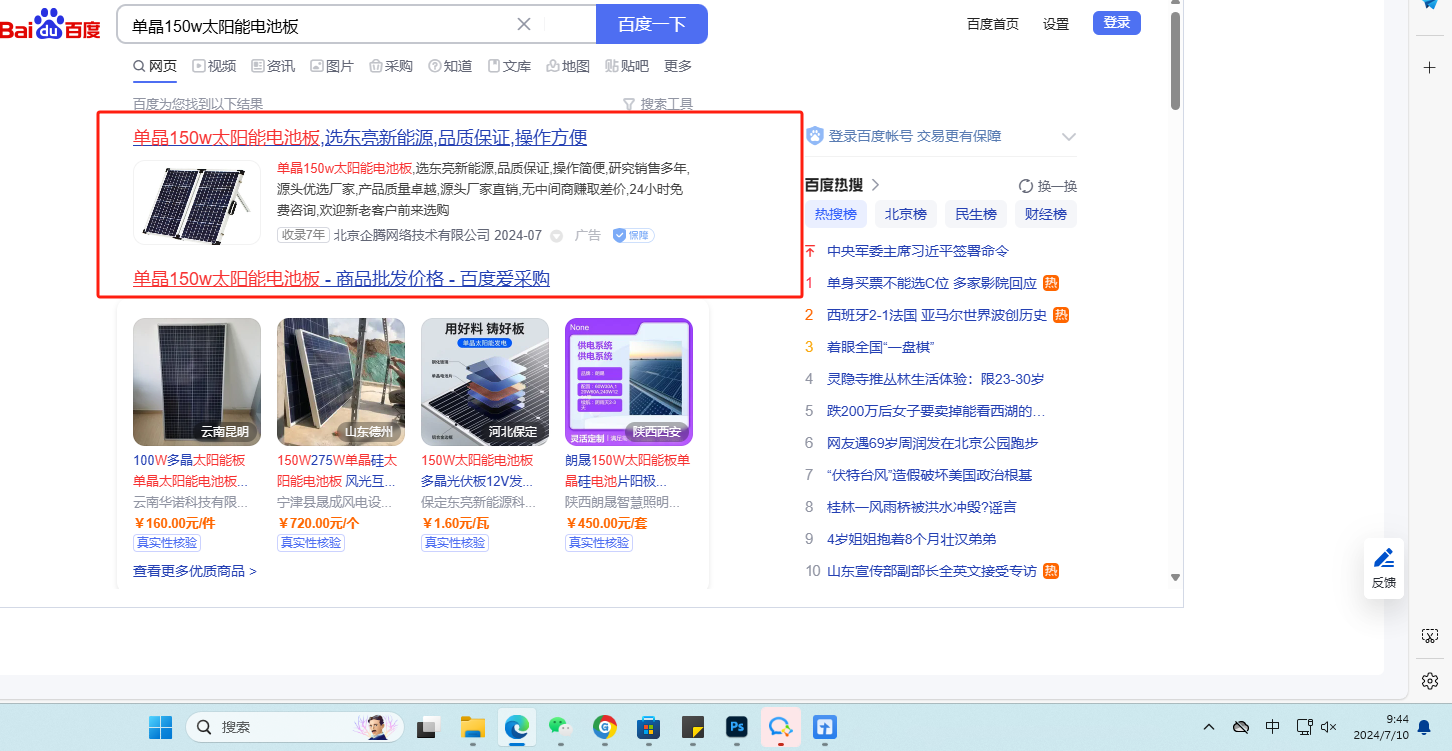This screenshot has height=751, width=1452.
Task: Open 搜索工具 filter options
Action: coord(658,104)
